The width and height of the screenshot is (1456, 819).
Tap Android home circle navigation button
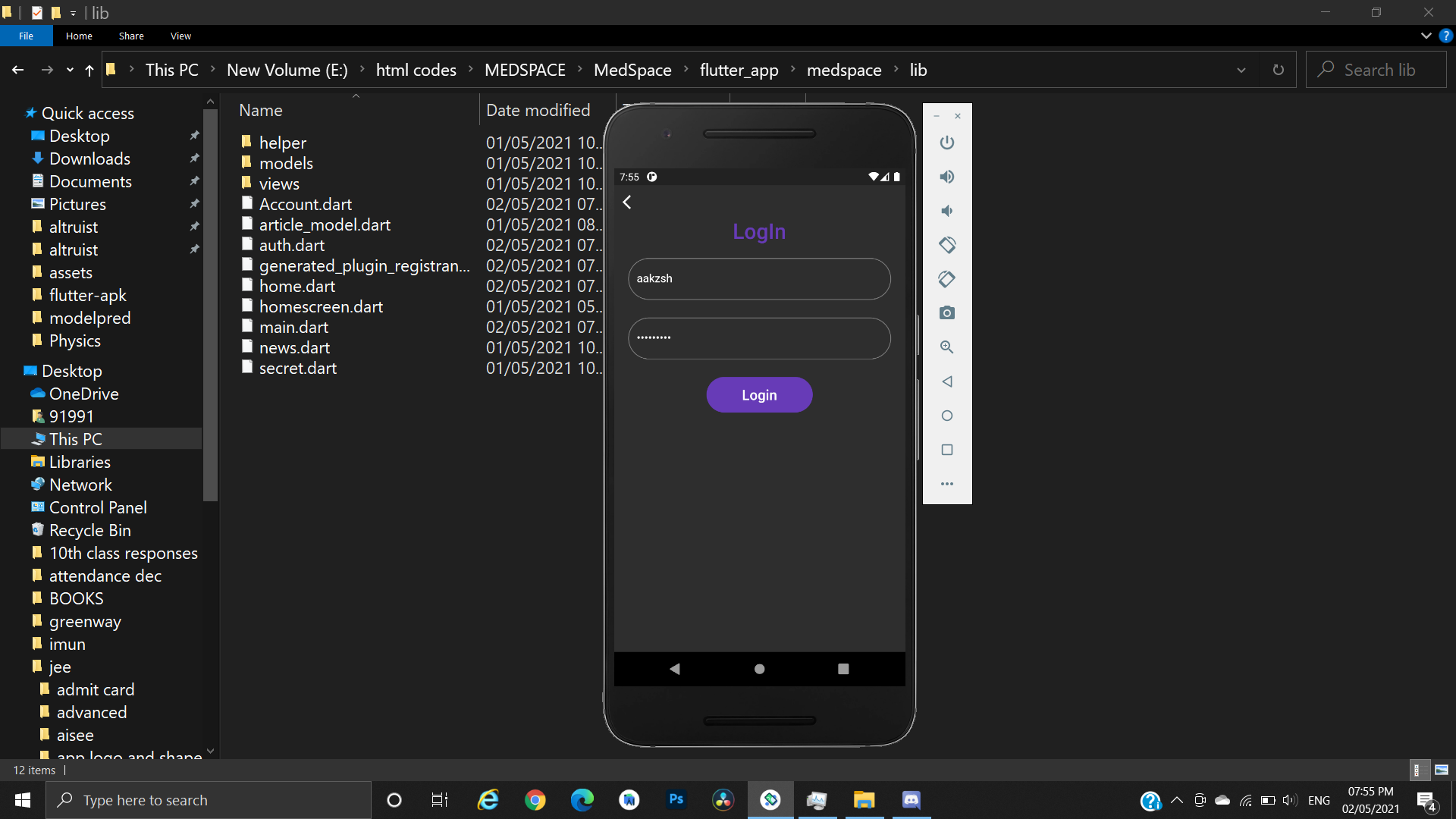point(759,669)
